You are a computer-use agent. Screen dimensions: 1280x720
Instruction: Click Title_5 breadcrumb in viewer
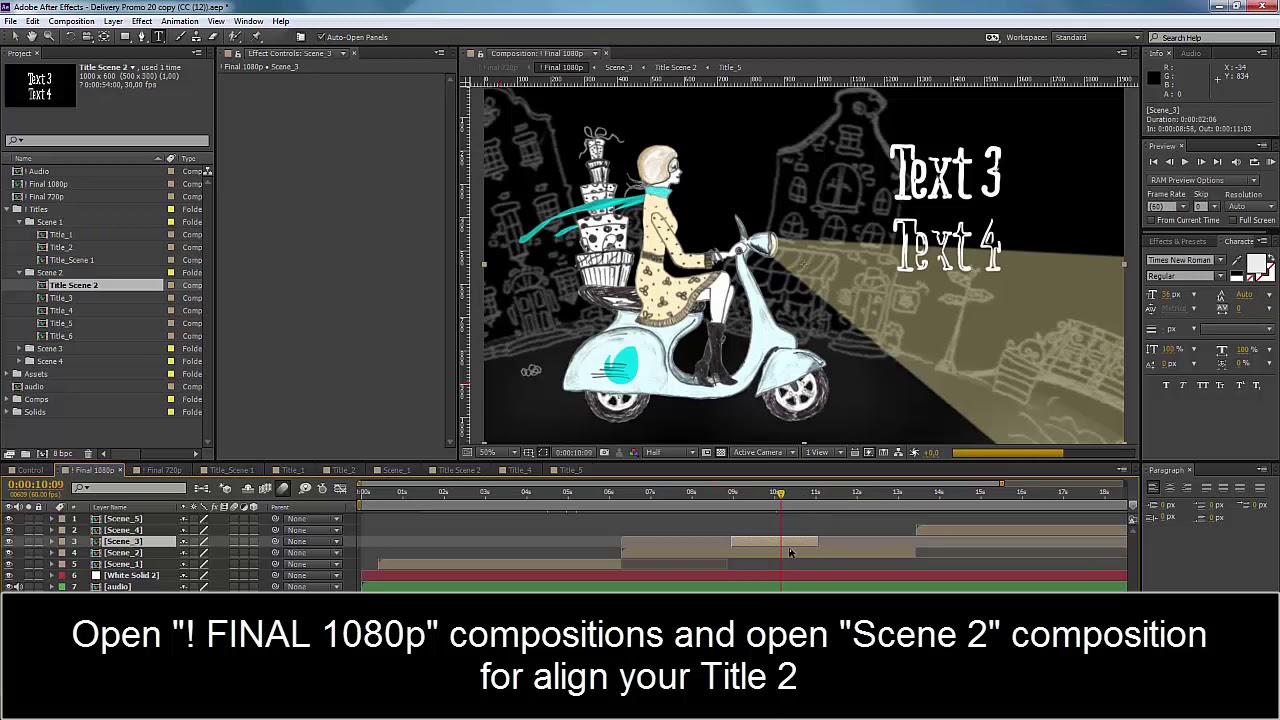tap(730, 67)
